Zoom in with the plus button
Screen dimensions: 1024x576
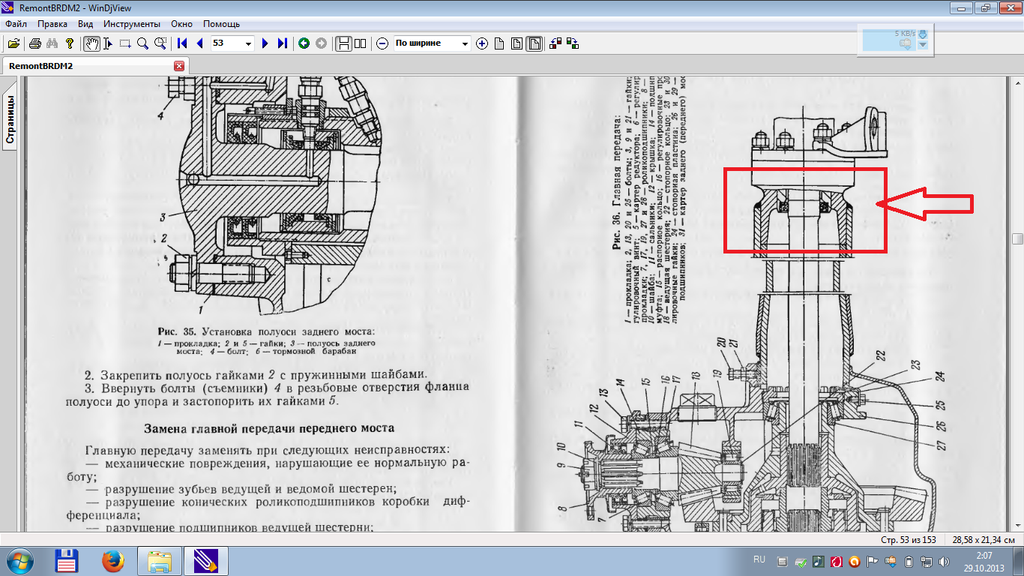pos(482,43)
